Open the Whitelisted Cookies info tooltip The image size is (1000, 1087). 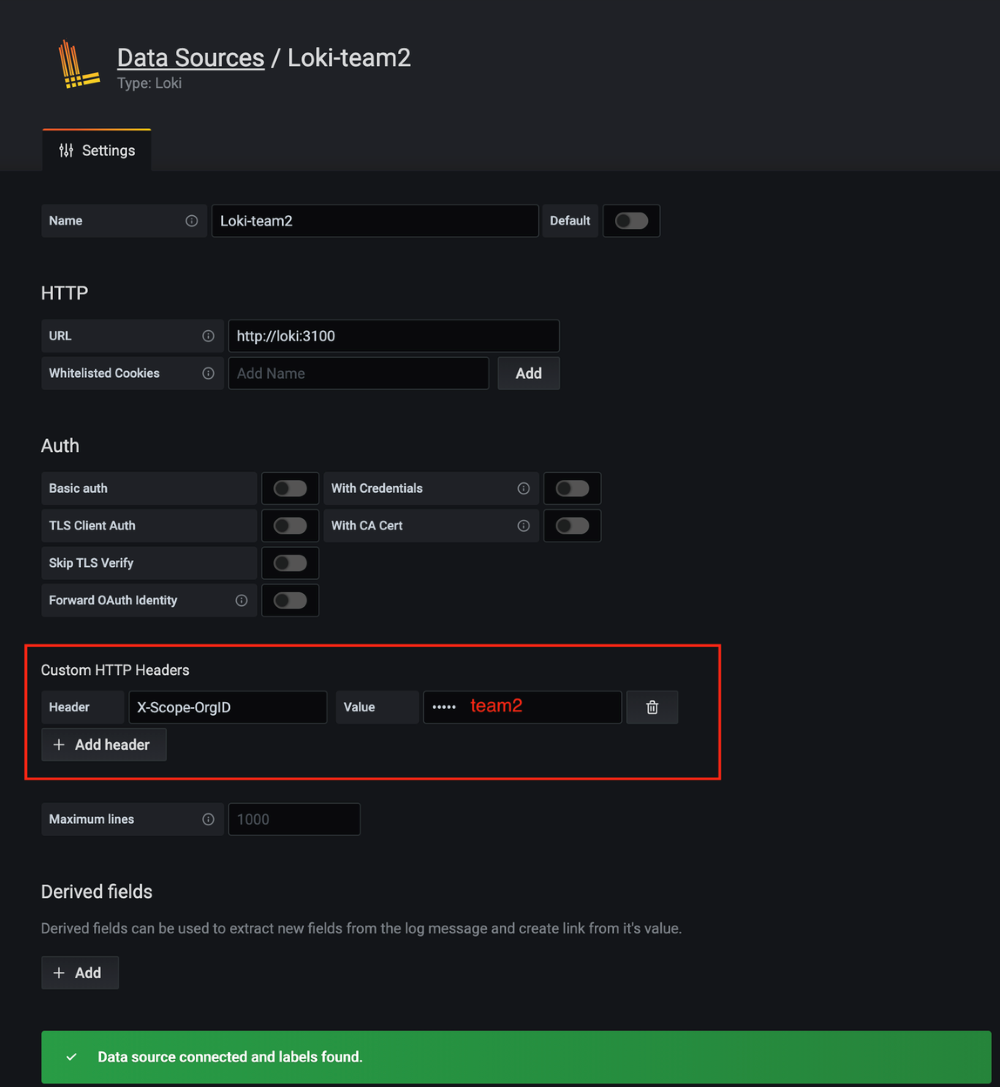208,373
